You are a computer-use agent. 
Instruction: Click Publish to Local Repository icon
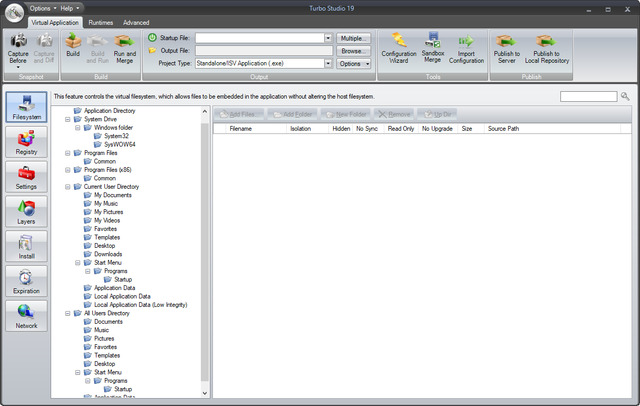tap(550, 49)
